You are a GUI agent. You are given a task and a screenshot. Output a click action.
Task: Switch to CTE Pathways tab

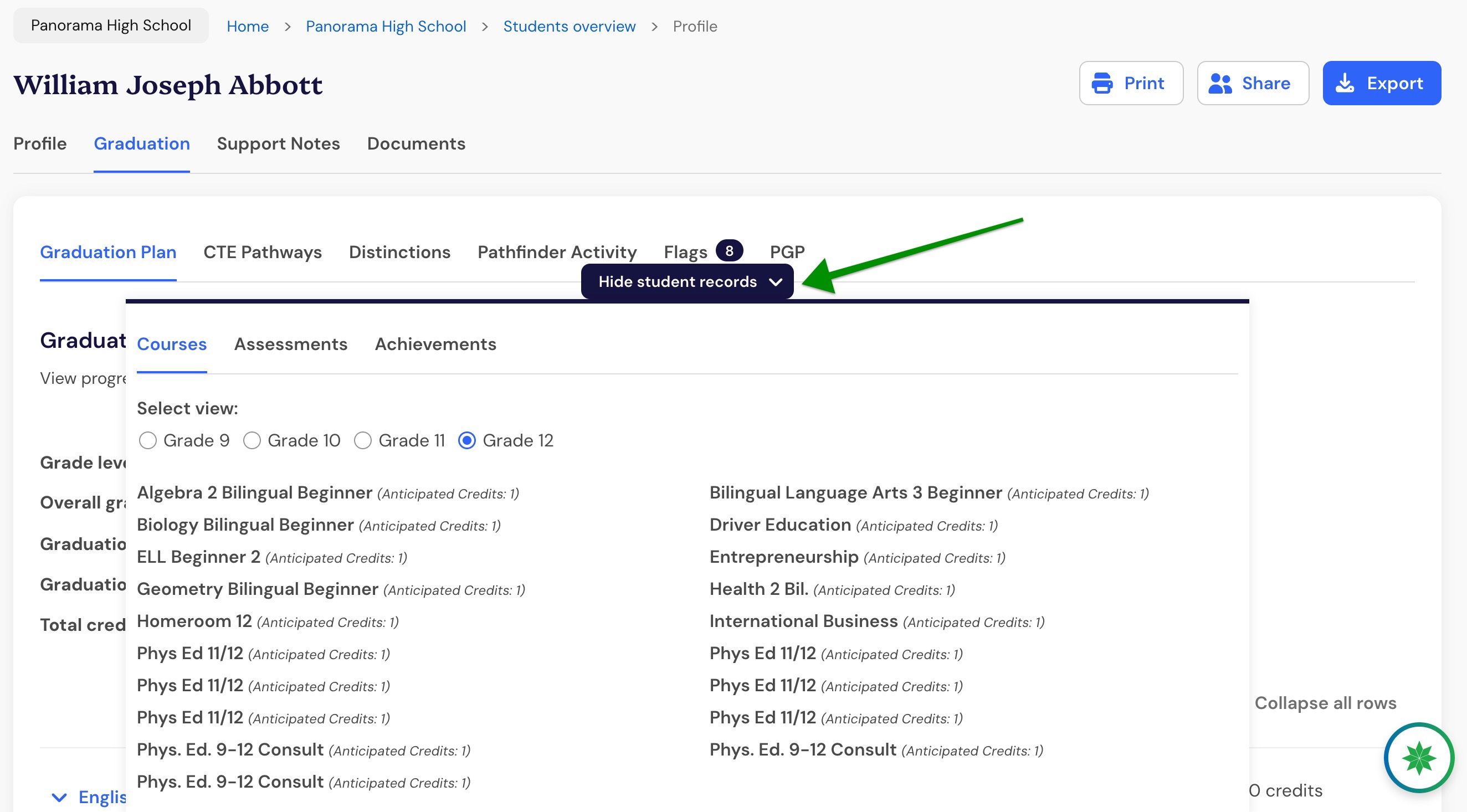263,251
